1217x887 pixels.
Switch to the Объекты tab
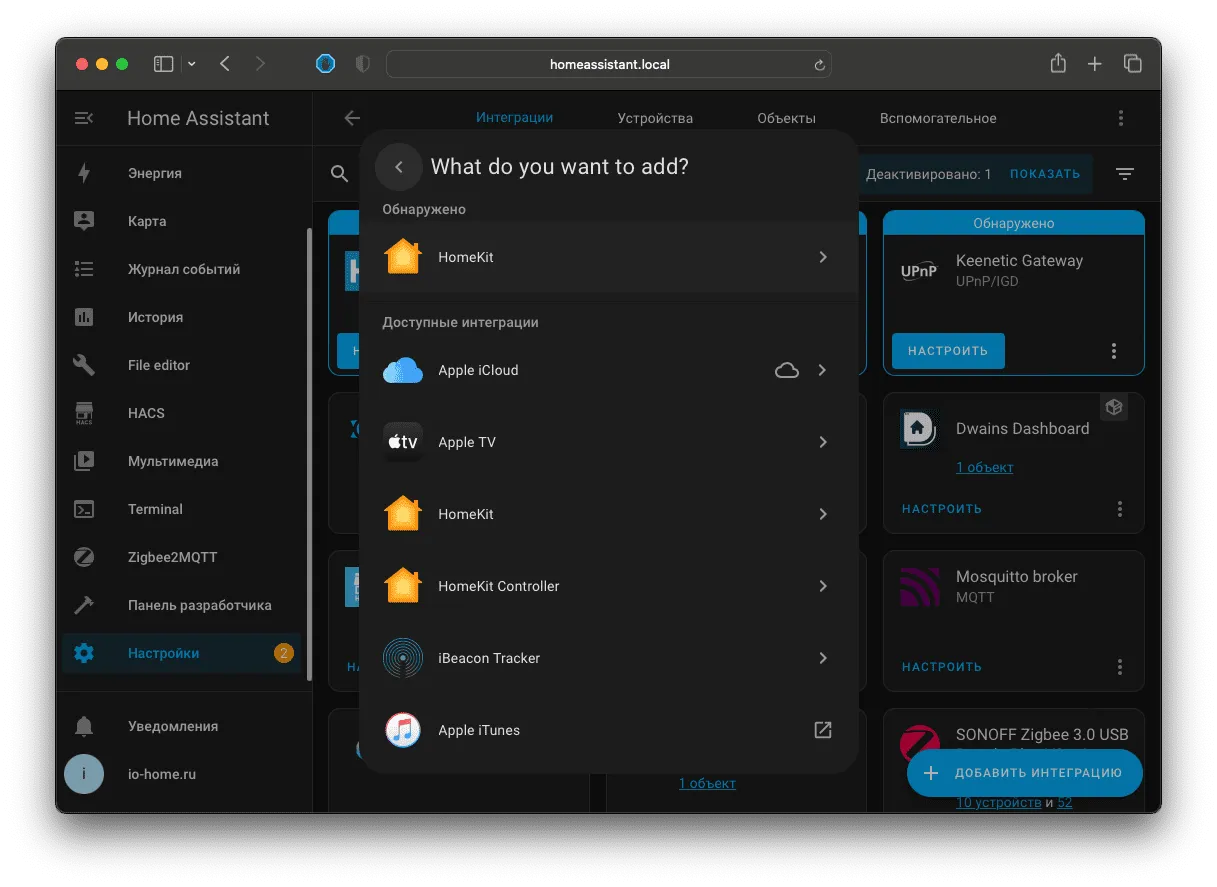[786, 118]
